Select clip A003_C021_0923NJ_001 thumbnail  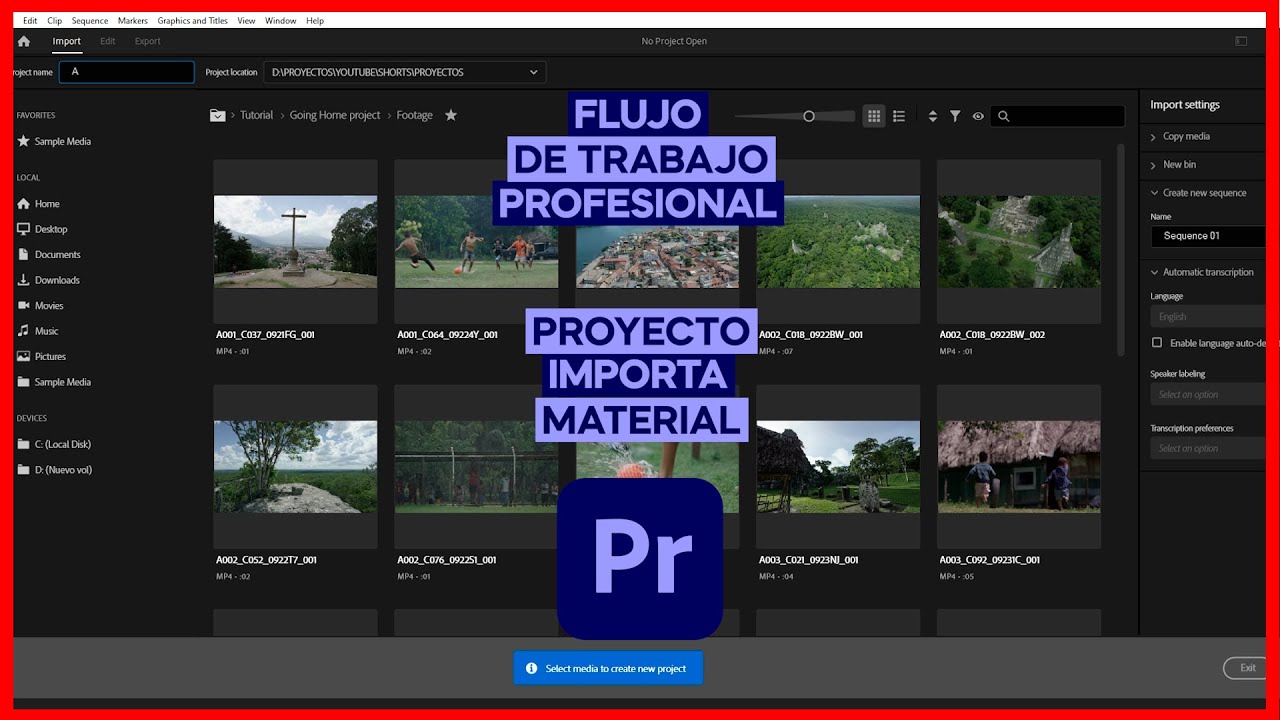(838, 467)
